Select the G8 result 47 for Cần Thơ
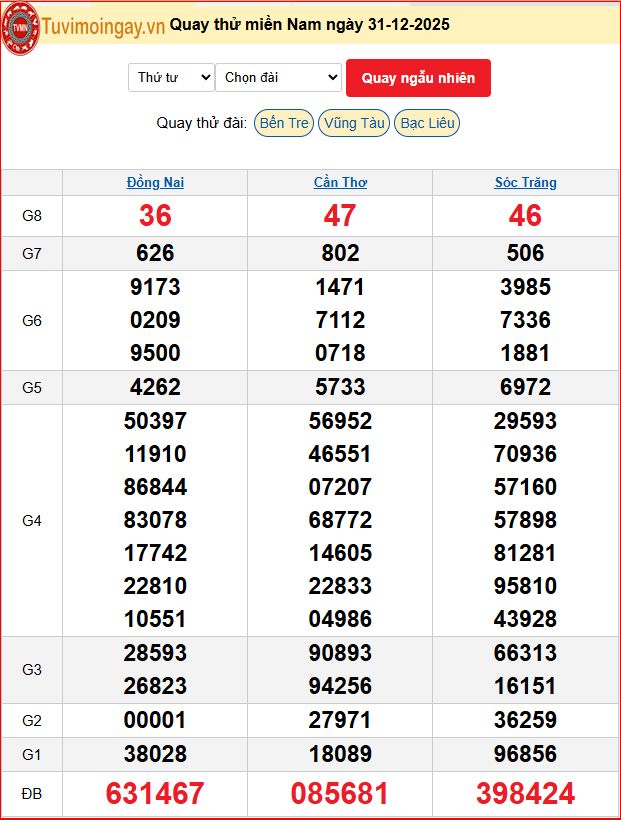 click(x=340, y=216)
